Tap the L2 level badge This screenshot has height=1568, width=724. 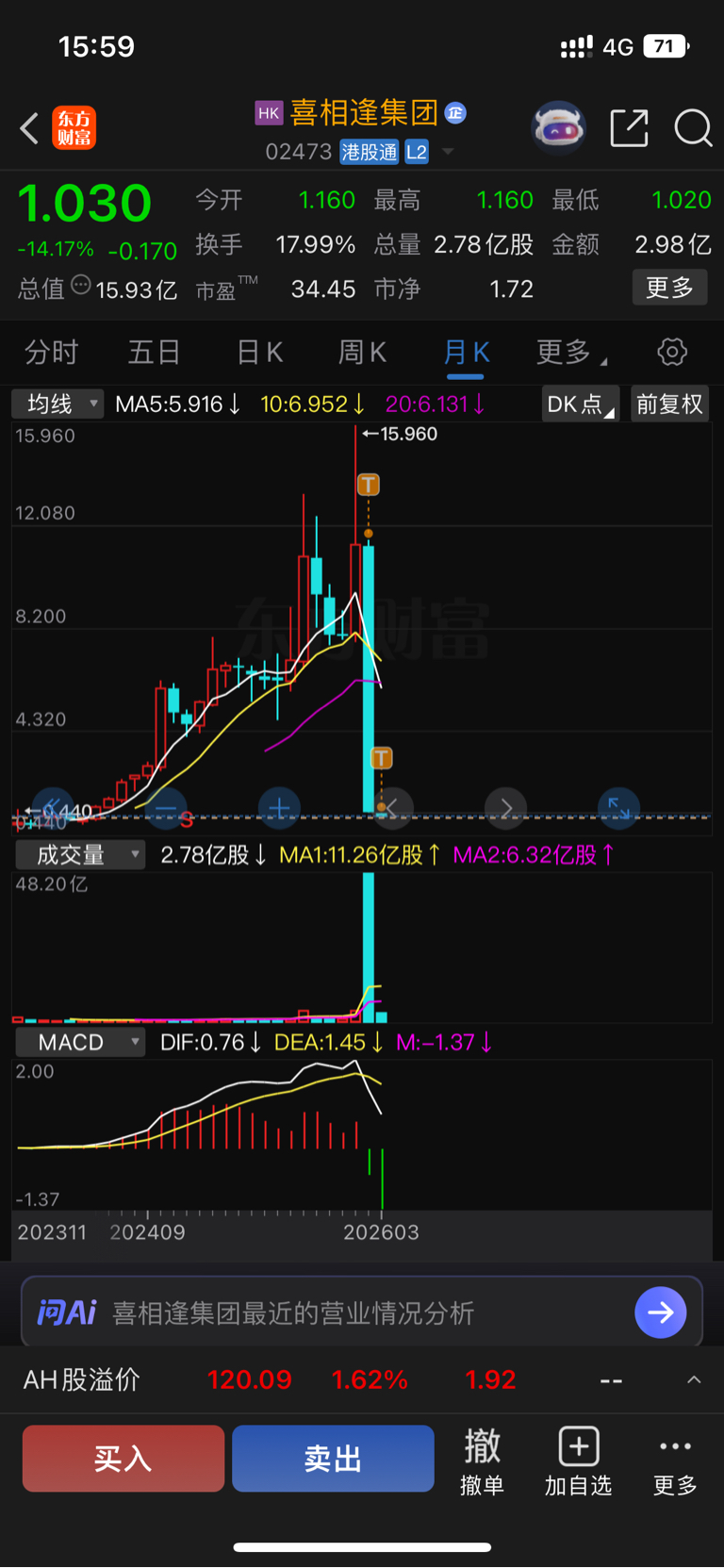click(417, 152)
